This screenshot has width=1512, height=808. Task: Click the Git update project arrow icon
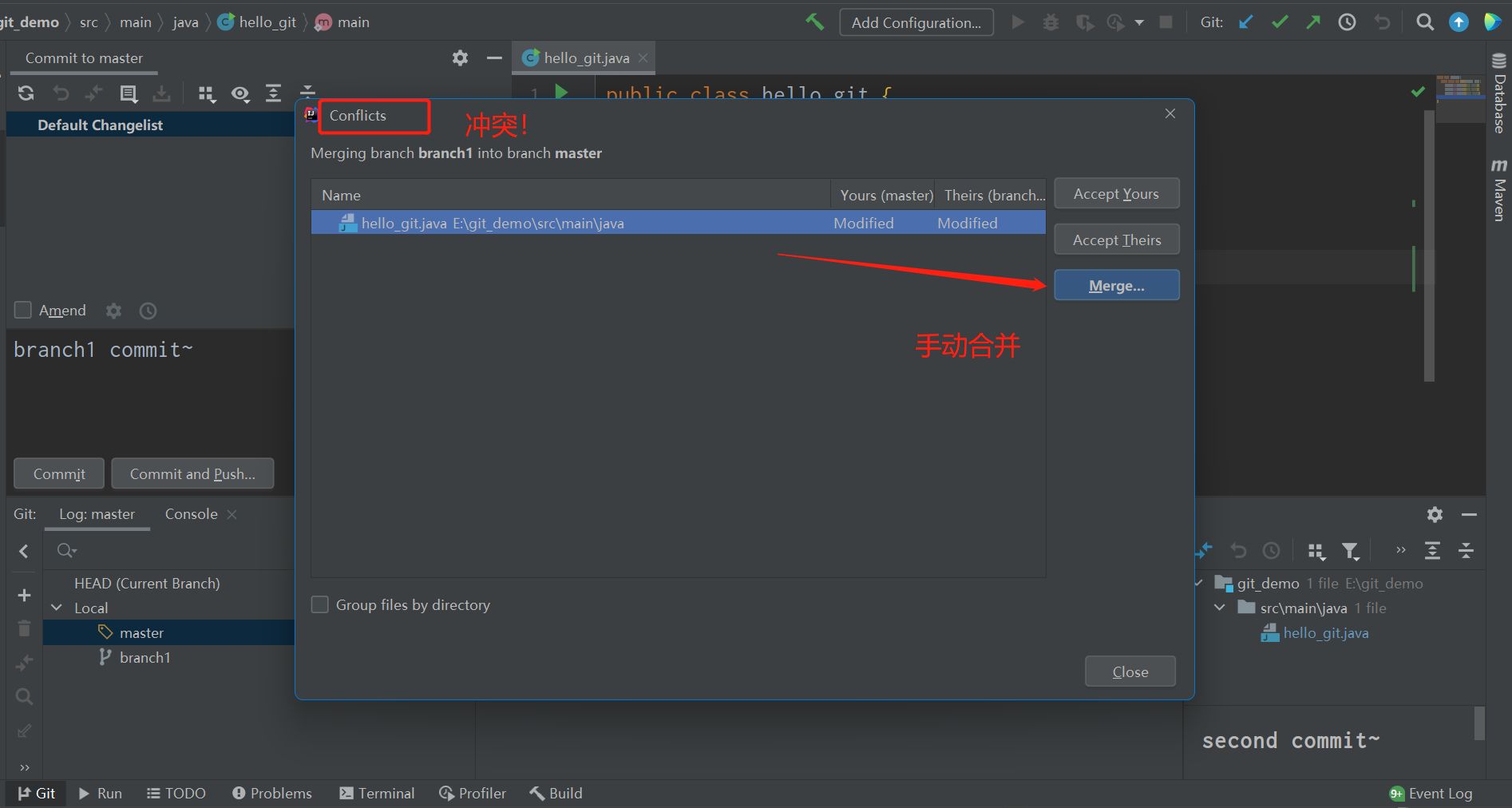1245,22
